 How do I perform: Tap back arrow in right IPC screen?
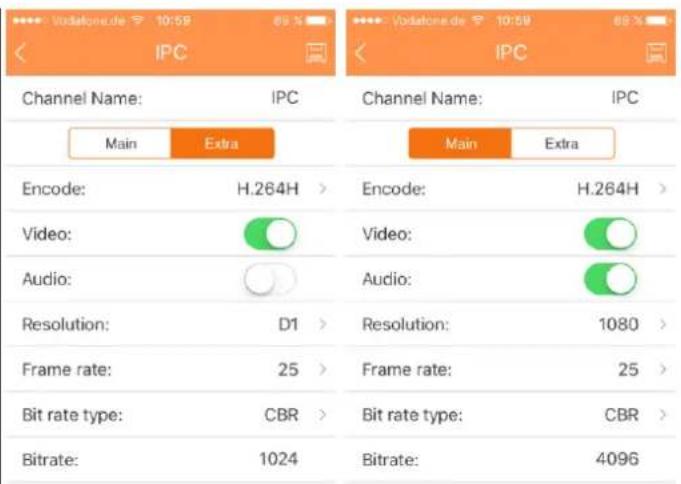pyautogui.click(x=360, y=54)
